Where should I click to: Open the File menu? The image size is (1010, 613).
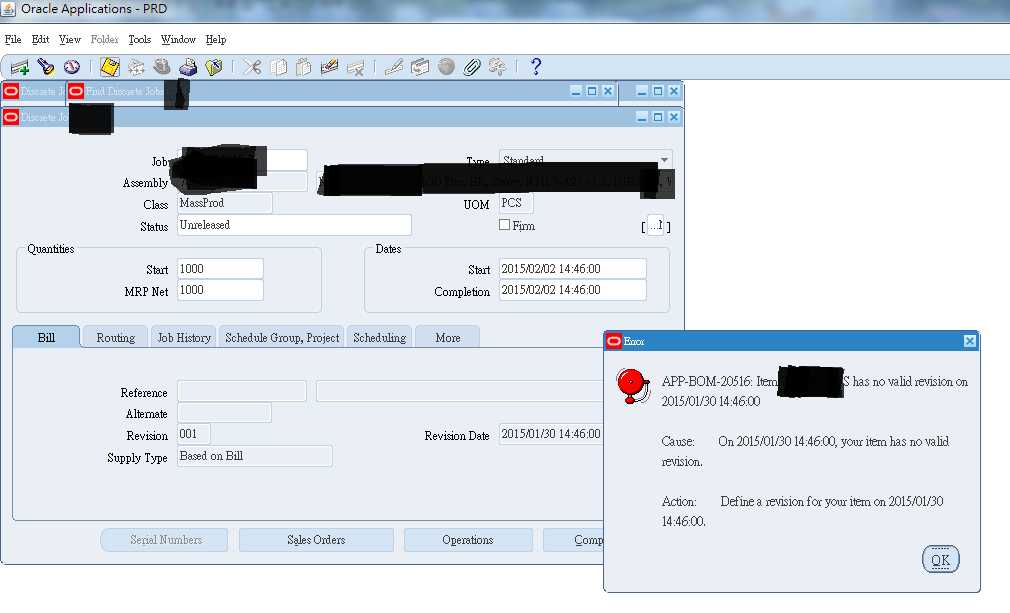[x=13, y=39]
